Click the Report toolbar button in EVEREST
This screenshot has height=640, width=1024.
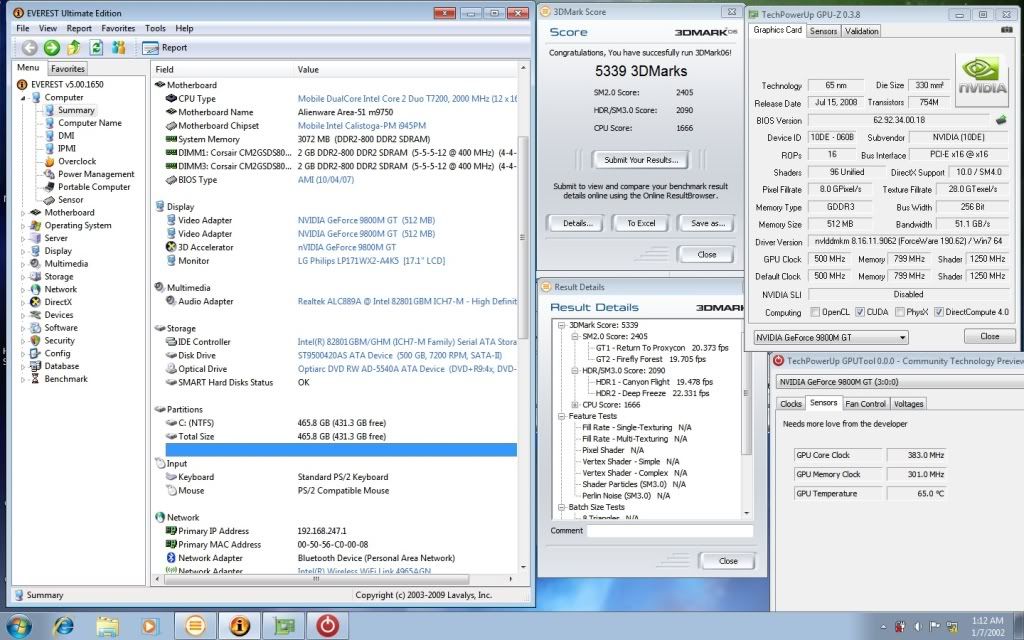(165, 48)
